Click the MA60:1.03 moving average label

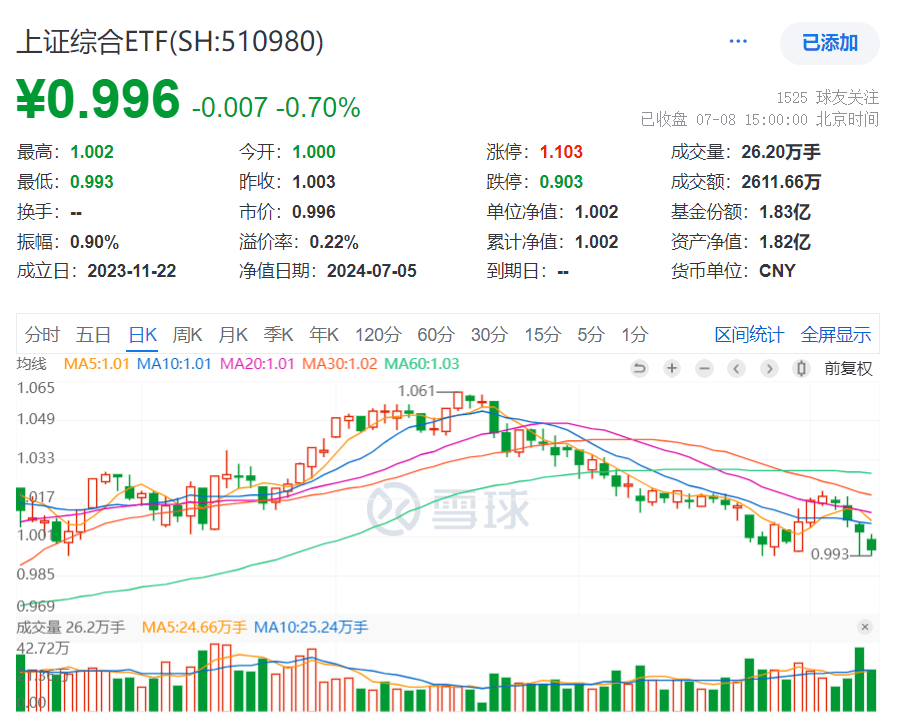(422, 364)
